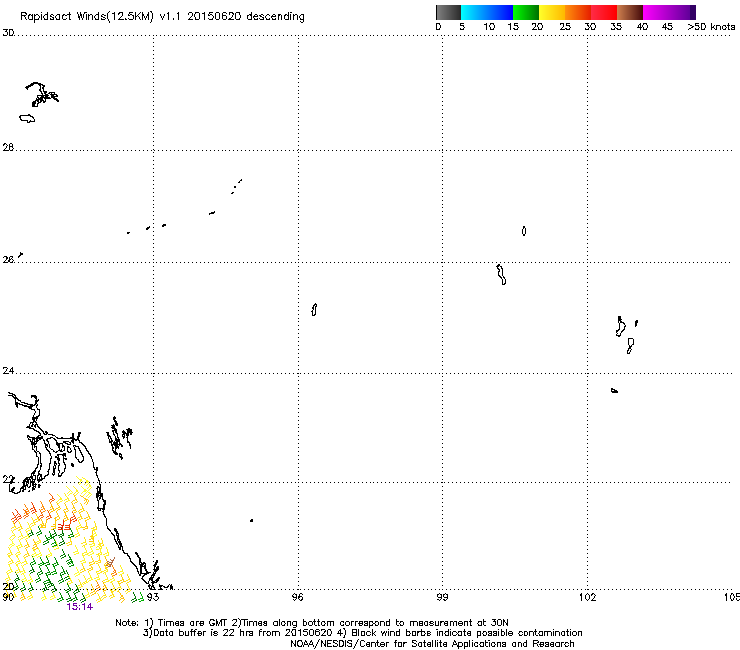Click the longitude axis label "93"
This screenshot has width=740, height=650.
tap(152, 597)
